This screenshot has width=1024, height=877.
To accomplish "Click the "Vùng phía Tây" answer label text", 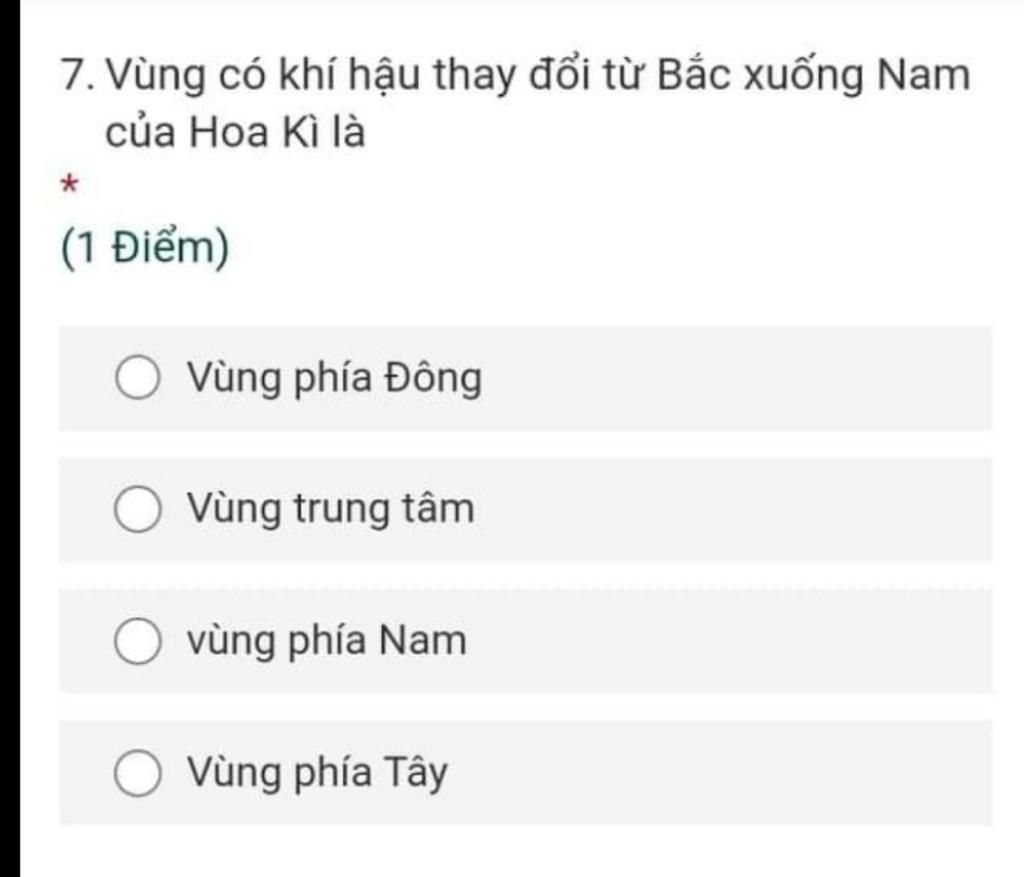I will point(317,773).
